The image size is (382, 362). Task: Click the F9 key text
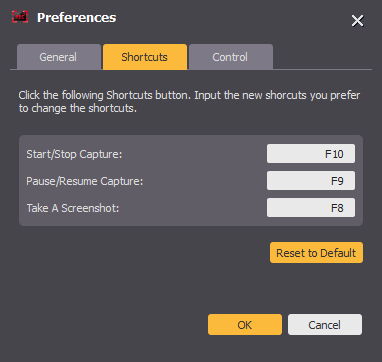click(337, 181)
